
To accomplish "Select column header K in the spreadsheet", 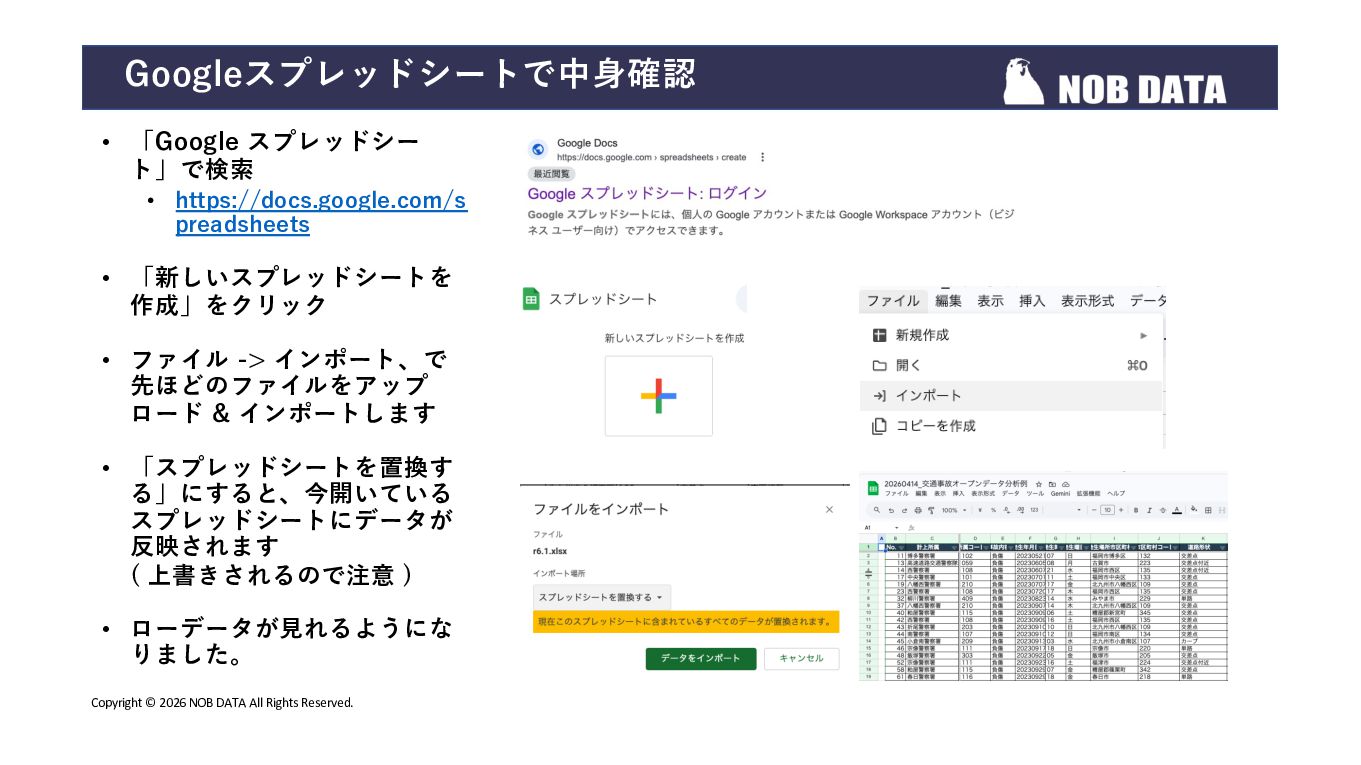I will point(1203,538).
